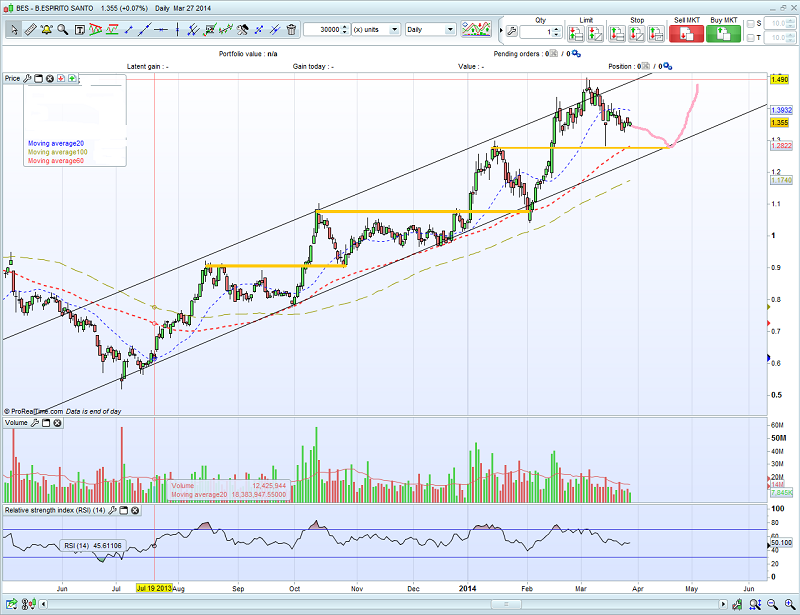Increase the Qty stepper value
Viewport: 800px width, 615px height.
(x=557, y=29)
